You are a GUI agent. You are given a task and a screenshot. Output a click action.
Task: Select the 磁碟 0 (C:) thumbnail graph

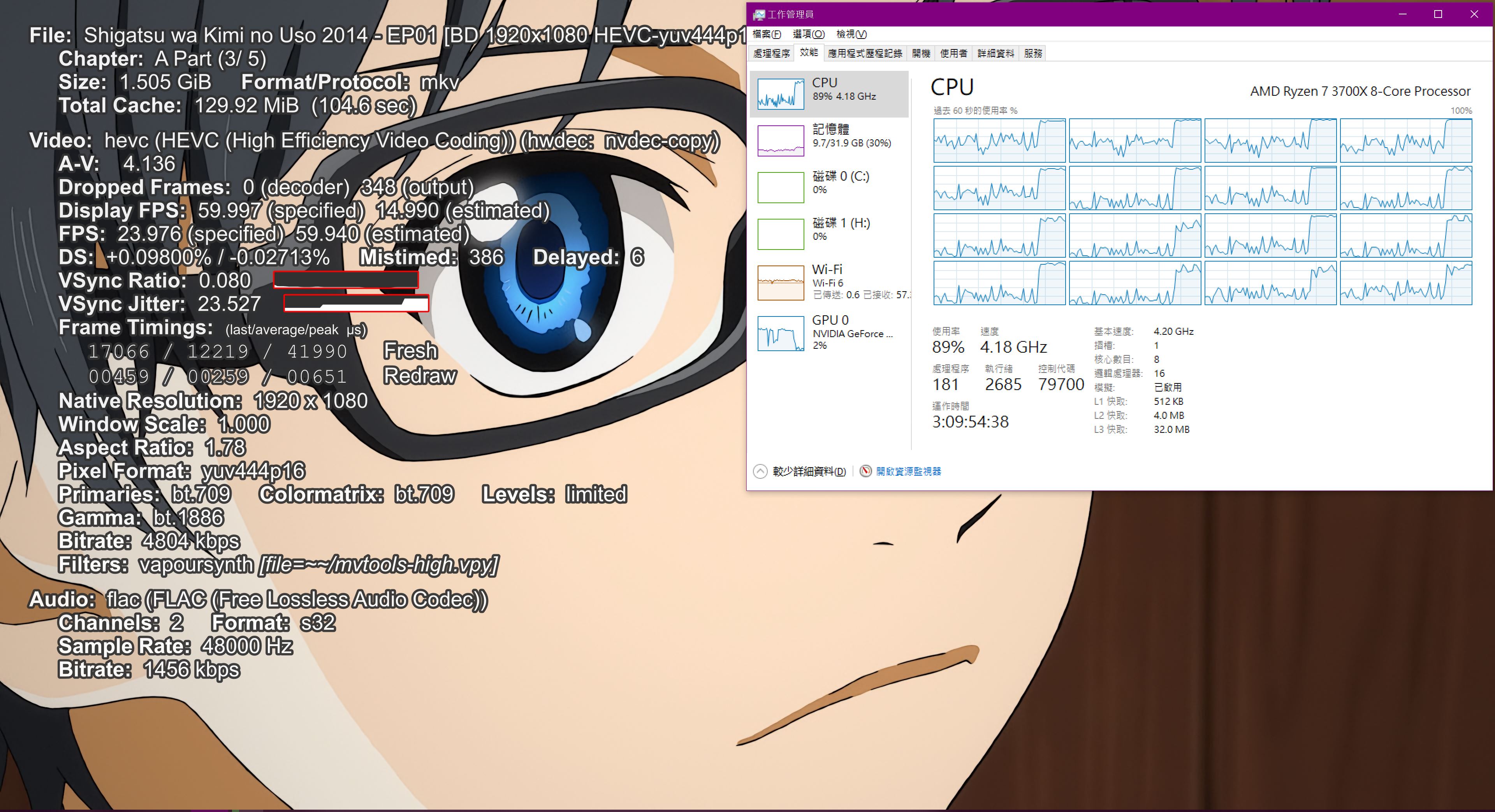[x=781, y=188]
